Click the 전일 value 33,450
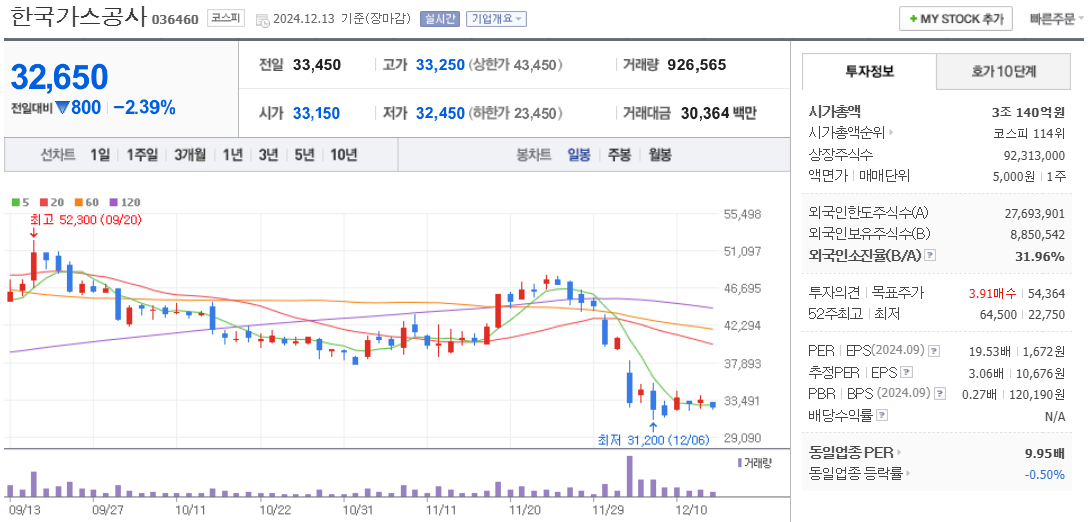The width and height of the screenshot is (1090, 522). [x=317, y=65]
